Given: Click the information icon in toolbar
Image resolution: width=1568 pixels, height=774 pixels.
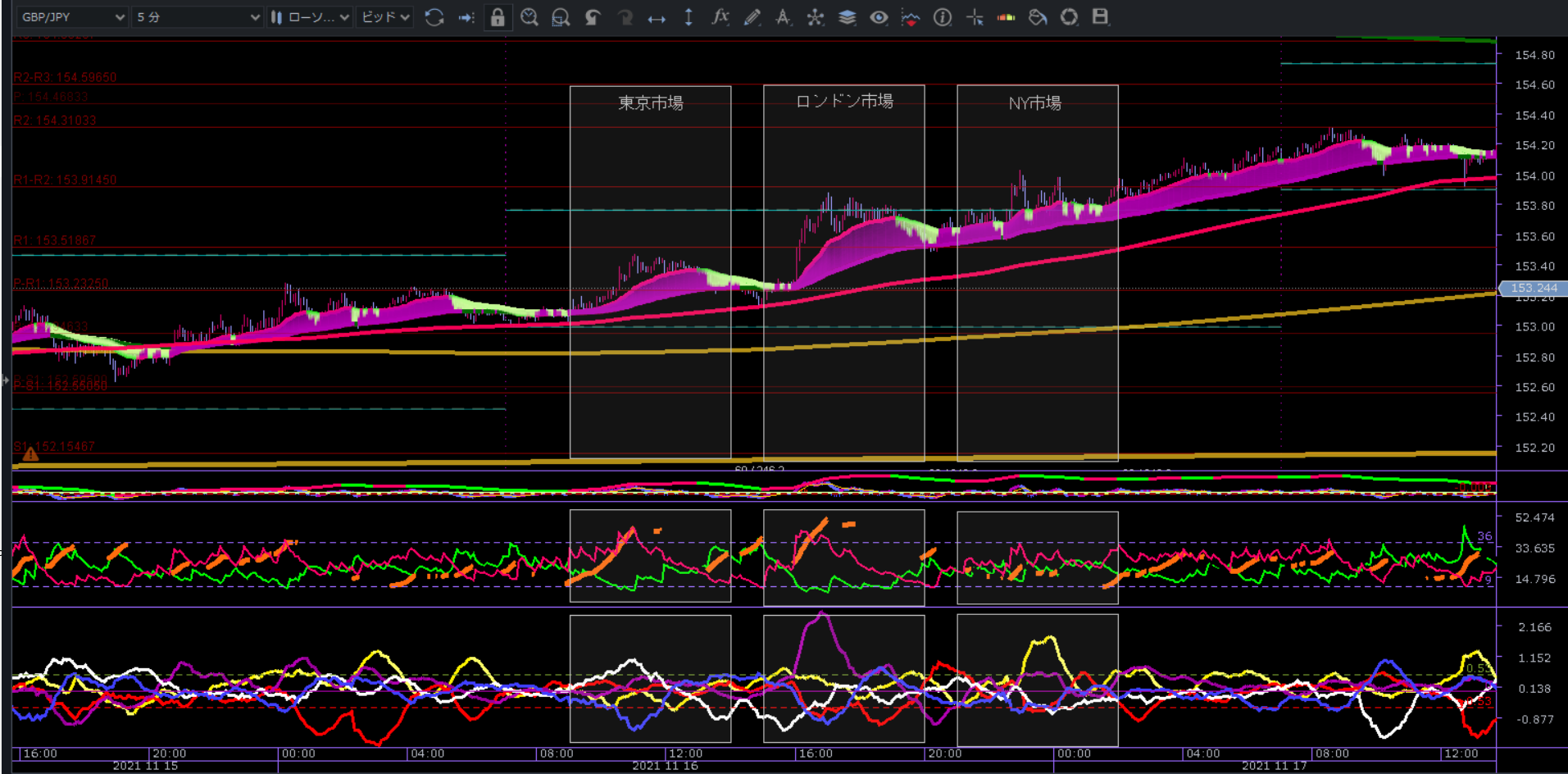Looking at the screenshot, I should 943,17.
